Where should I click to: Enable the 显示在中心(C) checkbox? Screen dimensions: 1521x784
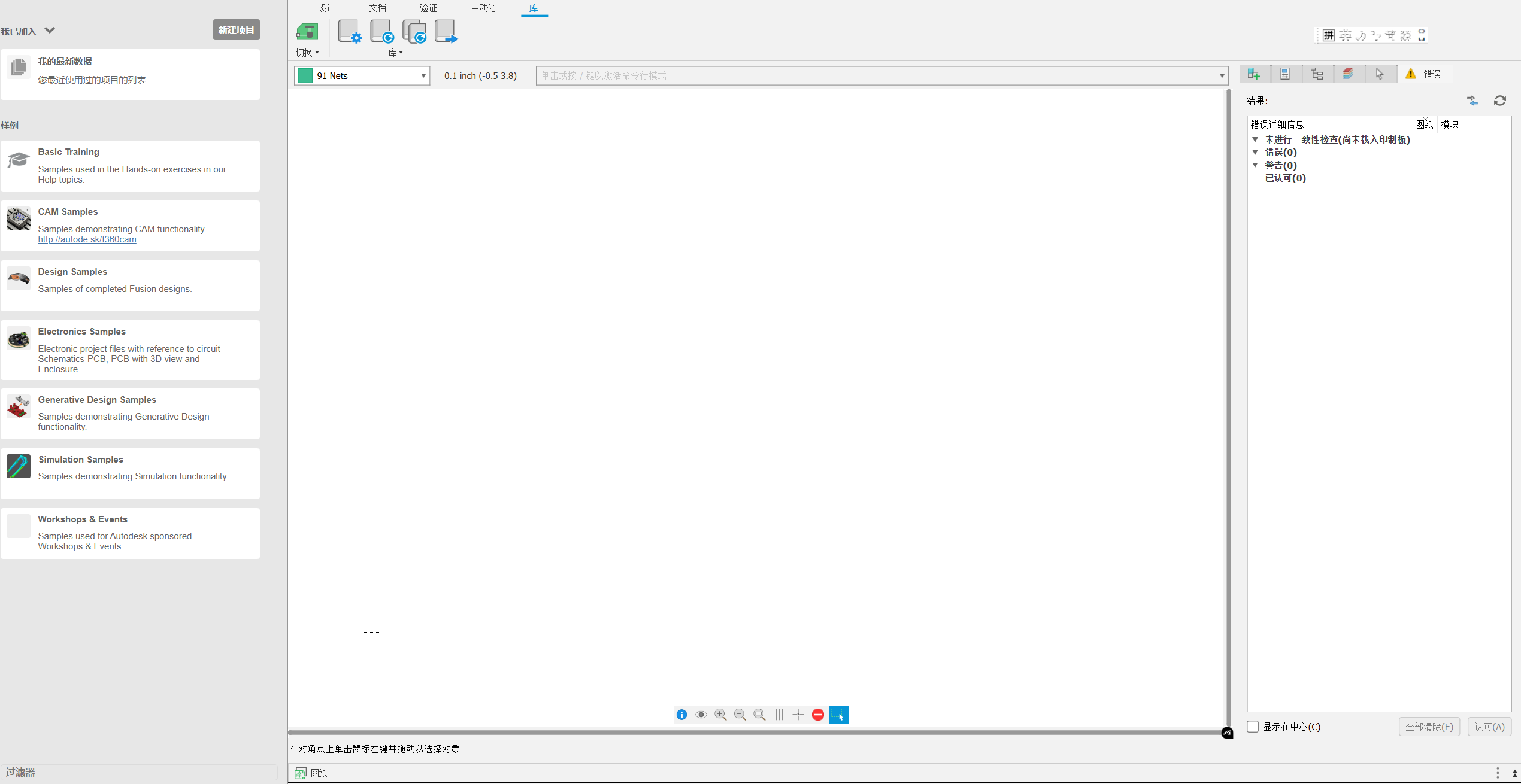pos(1253,727)
